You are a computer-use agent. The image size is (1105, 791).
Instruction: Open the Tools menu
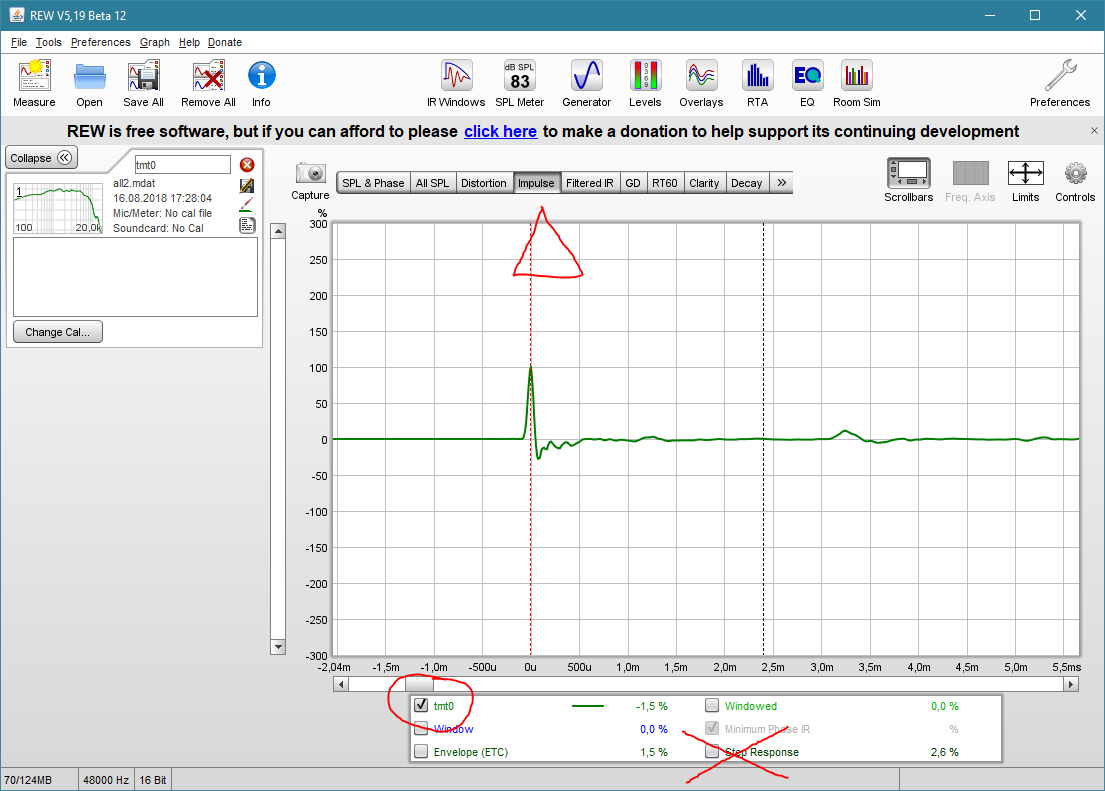49,42
